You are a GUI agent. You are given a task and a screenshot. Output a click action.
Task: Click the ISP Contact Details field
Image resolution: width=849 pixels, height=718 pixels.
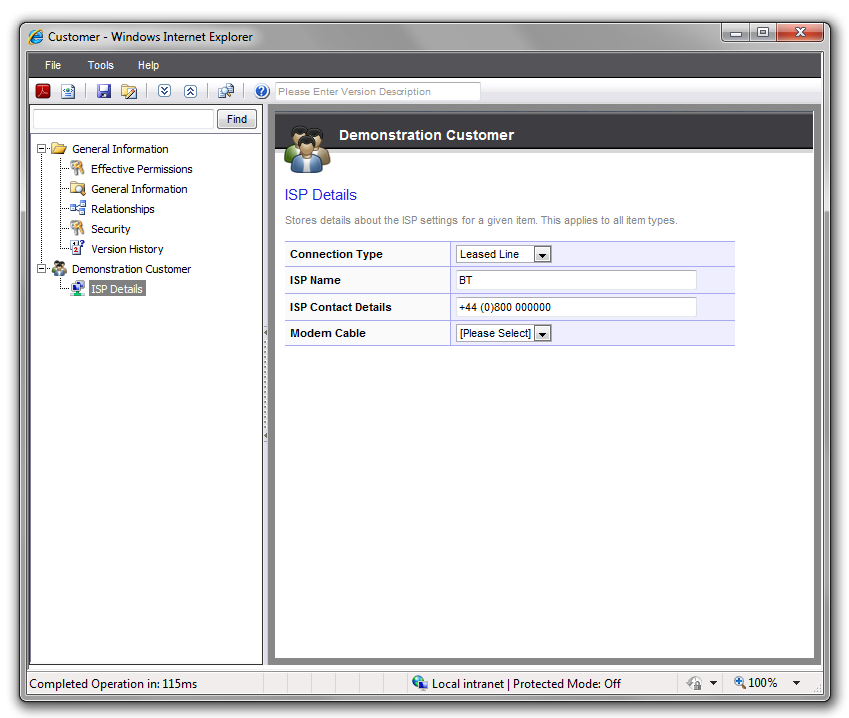point(576,307)
